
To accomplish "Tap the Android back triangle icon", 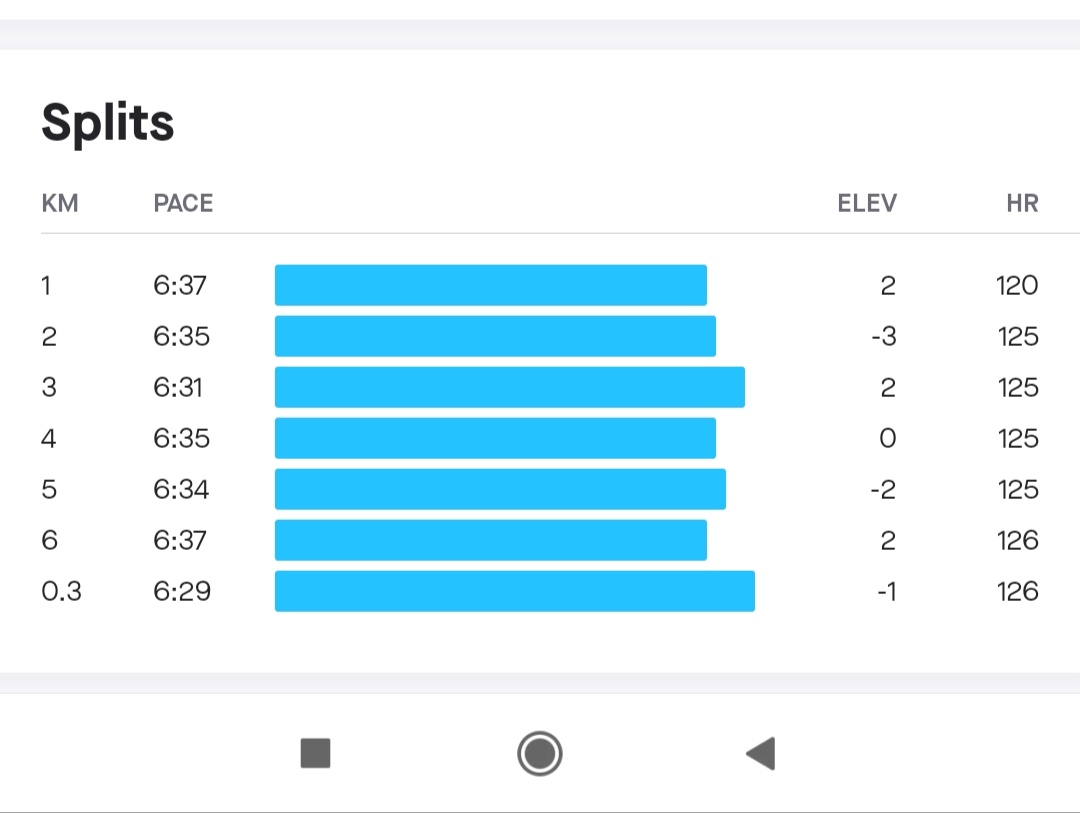I will (761, 753).
